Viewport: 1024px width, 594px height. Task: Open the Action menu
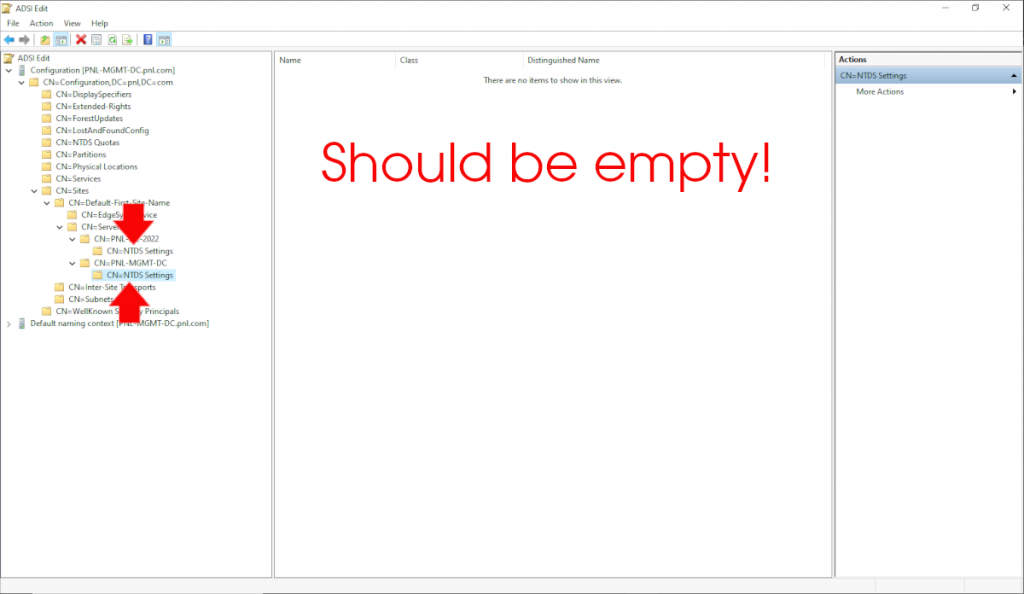coord(41,23)
